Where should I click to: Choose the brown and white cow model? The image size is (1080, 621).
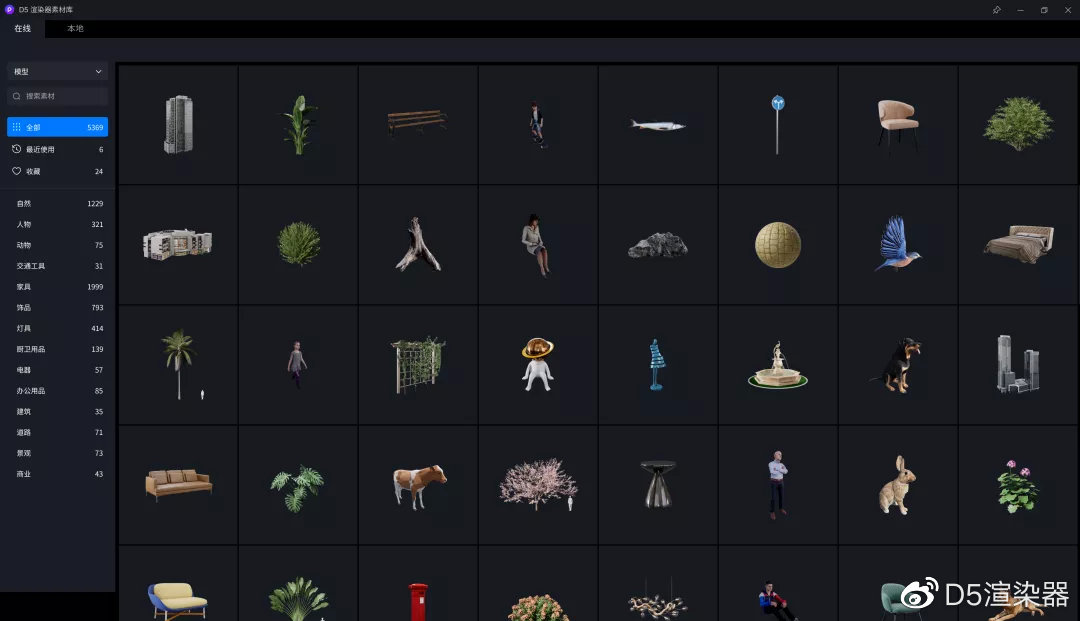[x=418, y=485]
